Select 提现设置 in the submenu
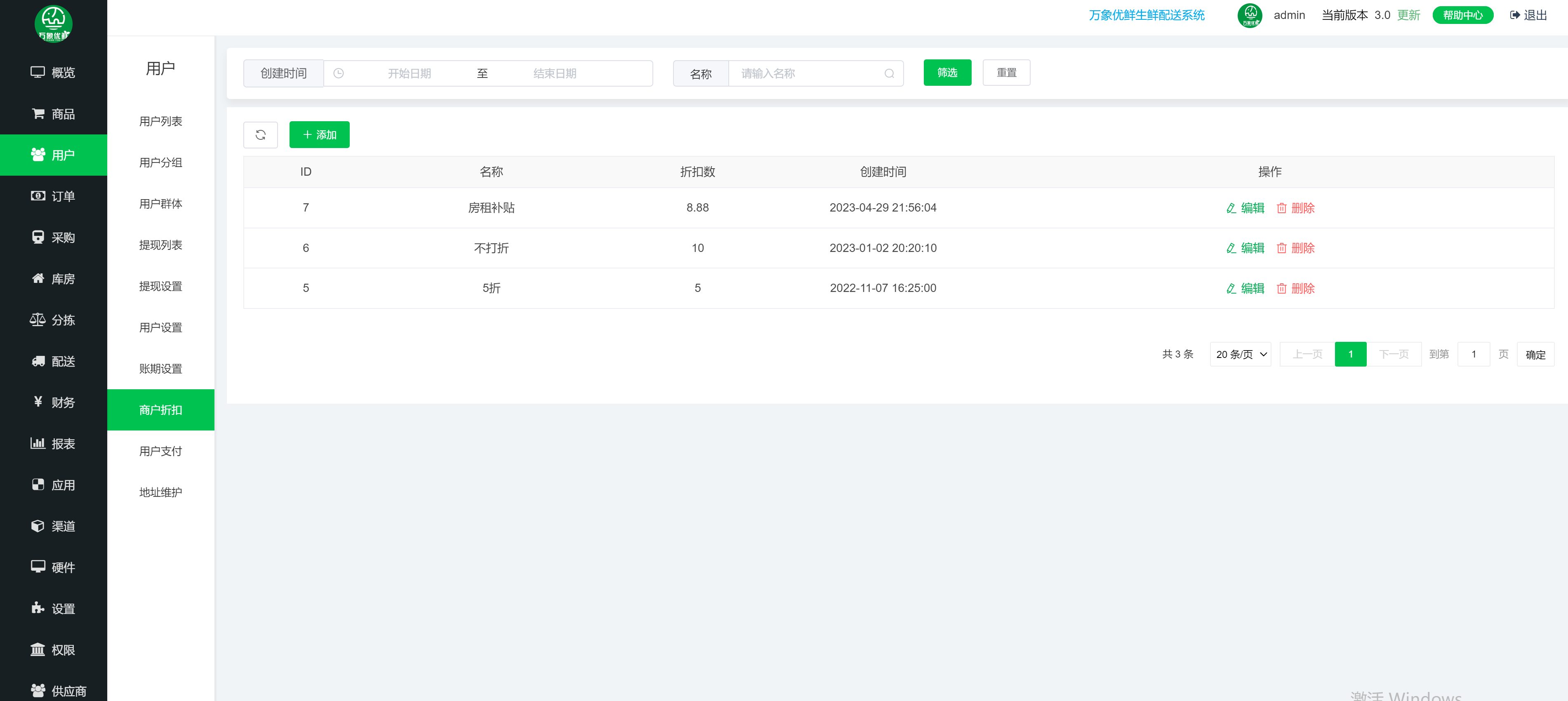This screenshot has height=701, width=1568. point(161,286)
